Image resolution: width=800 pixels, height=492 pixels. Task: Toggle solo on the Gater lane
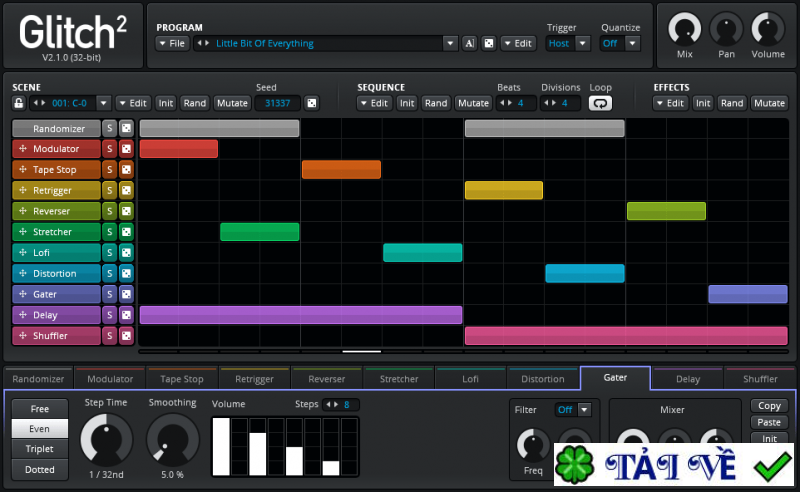tap(110, 294)
